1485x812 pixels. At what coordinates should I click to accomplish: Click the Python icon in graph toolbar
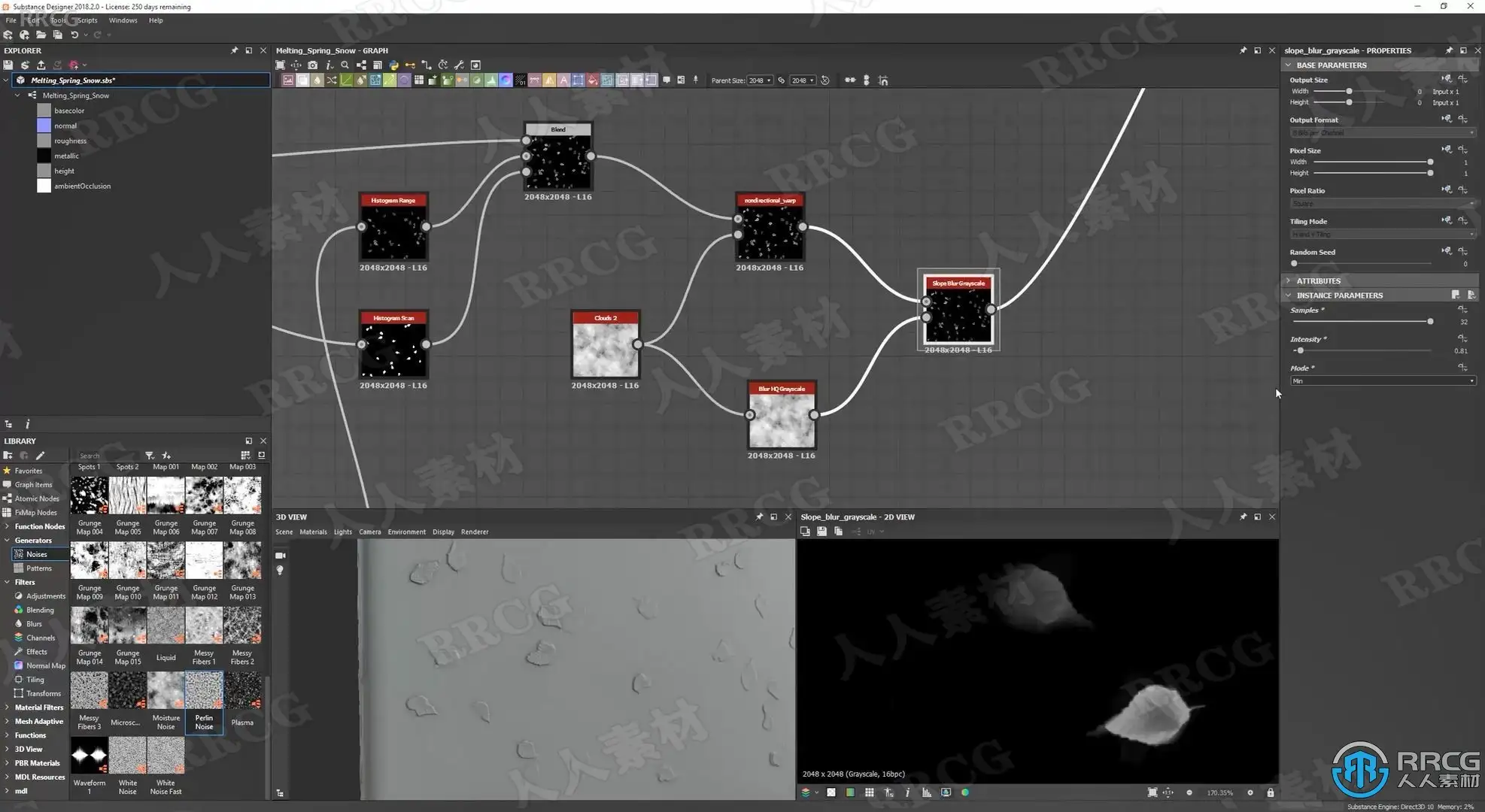pyautogui.click(x=393, y=65)
